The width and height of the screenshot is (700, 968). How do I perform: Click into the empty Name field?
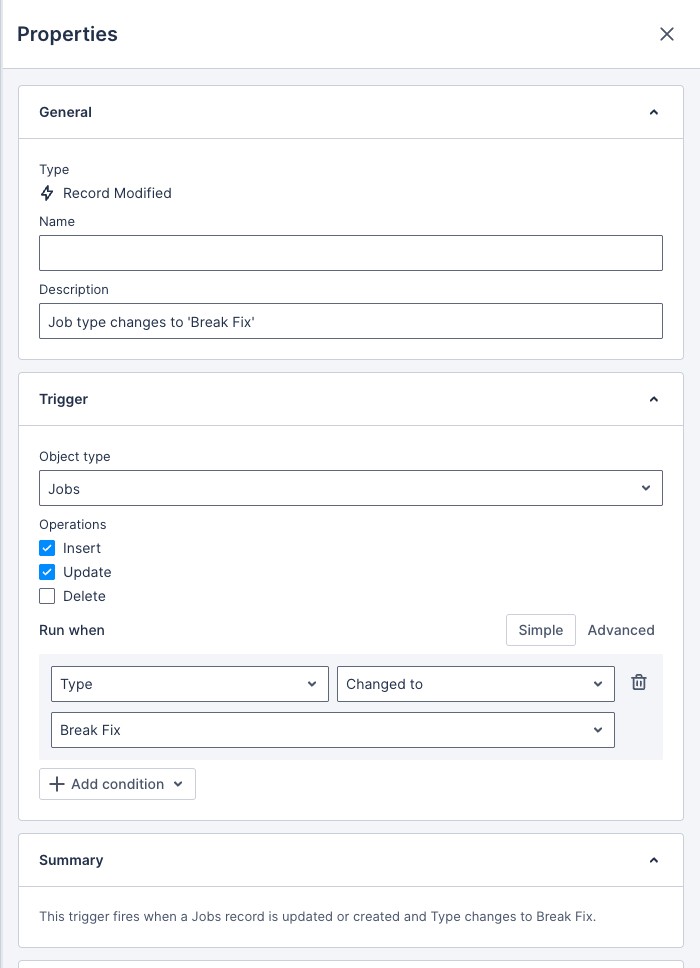point(351,253)
